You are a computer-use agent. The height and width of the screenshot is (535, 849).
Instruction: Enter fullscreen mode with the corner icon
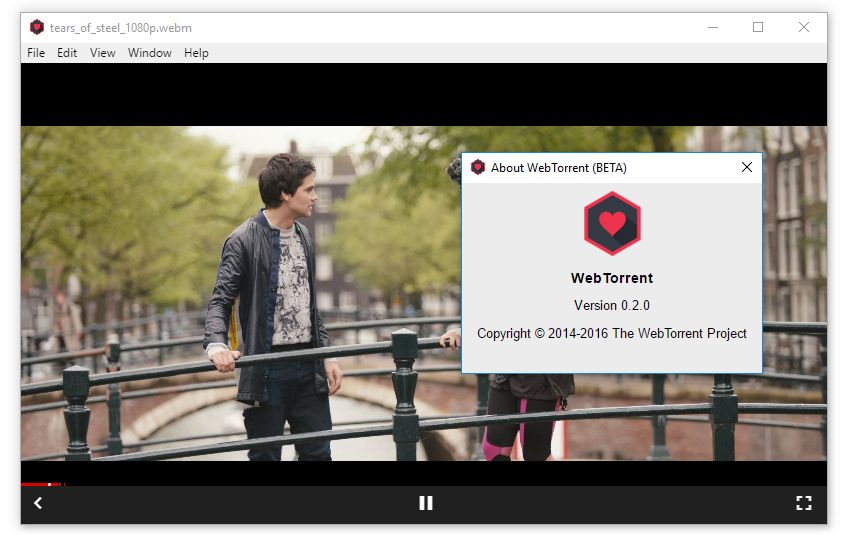[804, 503]
